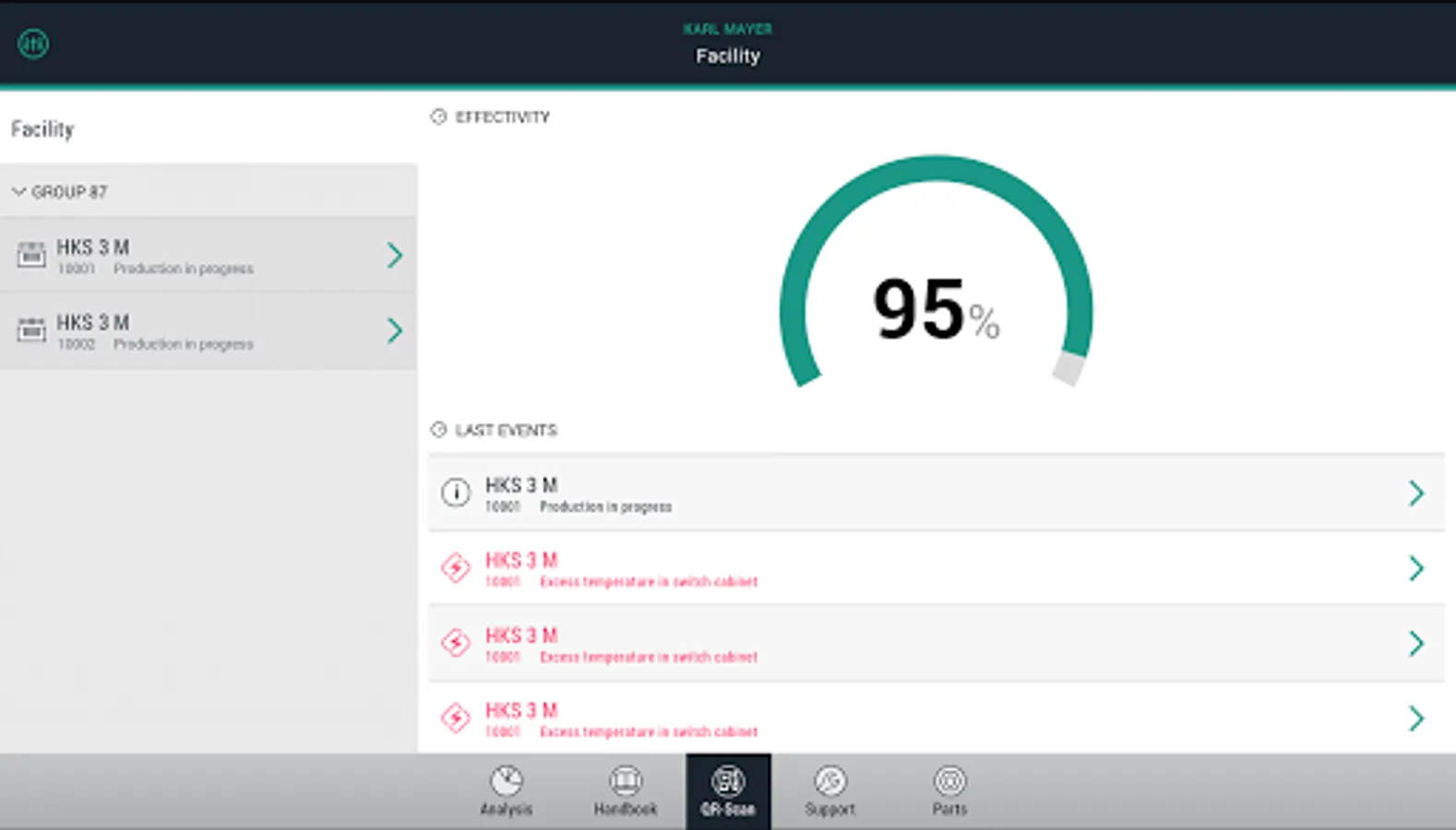Open the Handbook tab
Viewport: 1456px width, 830px height.
(626, 791)
